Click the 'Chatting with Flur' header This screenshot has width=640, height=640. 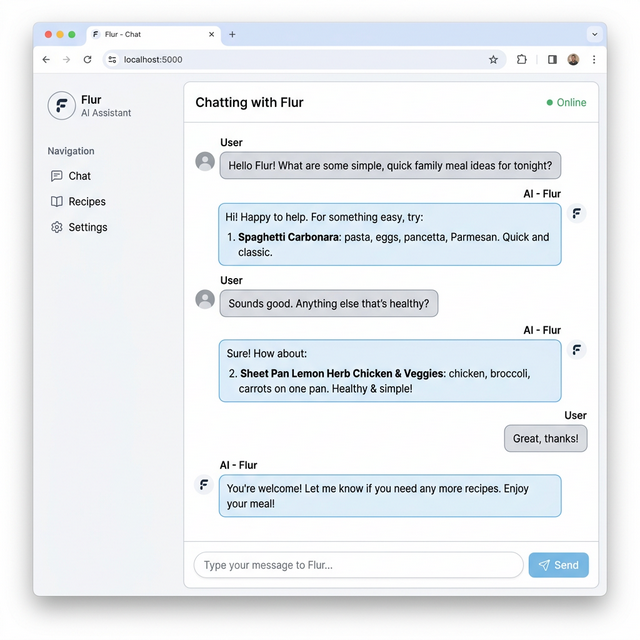[x=249, y=102]
